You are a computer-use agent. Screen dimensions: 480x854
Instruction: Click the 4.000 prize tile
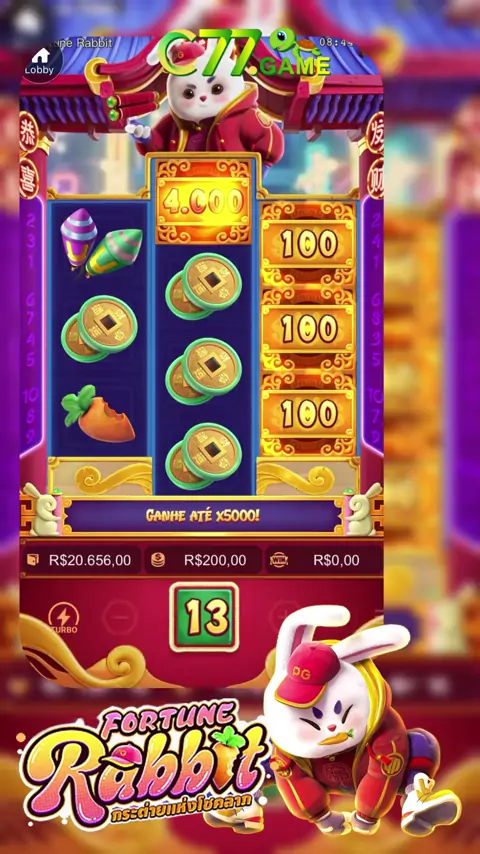click(x=204, y=202)
